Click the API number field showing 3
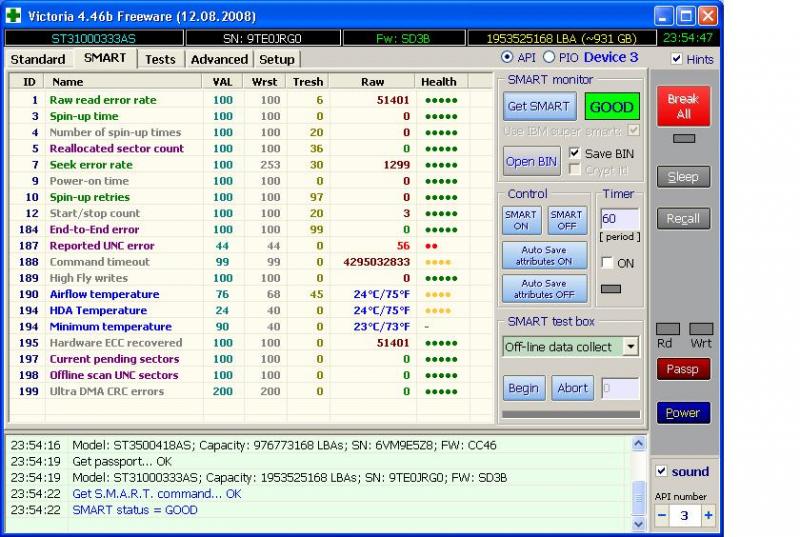The height and width of the screenshot is (537, 800). (x=684, y=515)
